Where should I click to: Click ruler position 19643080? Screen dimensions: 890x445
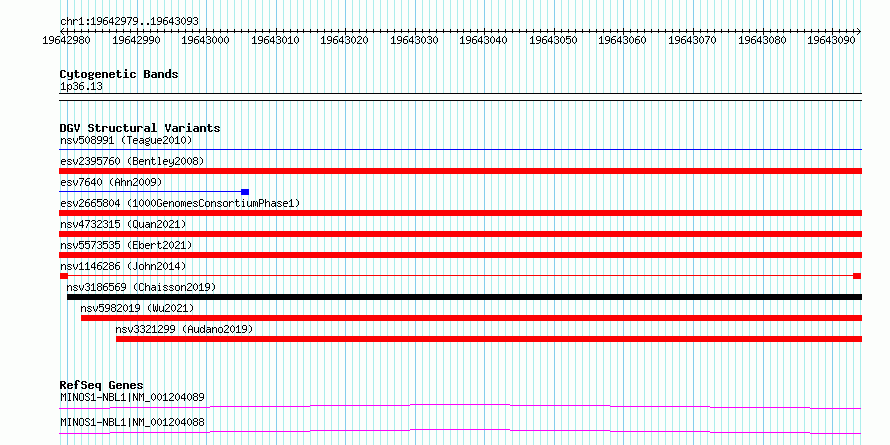[x=762, y=40]
